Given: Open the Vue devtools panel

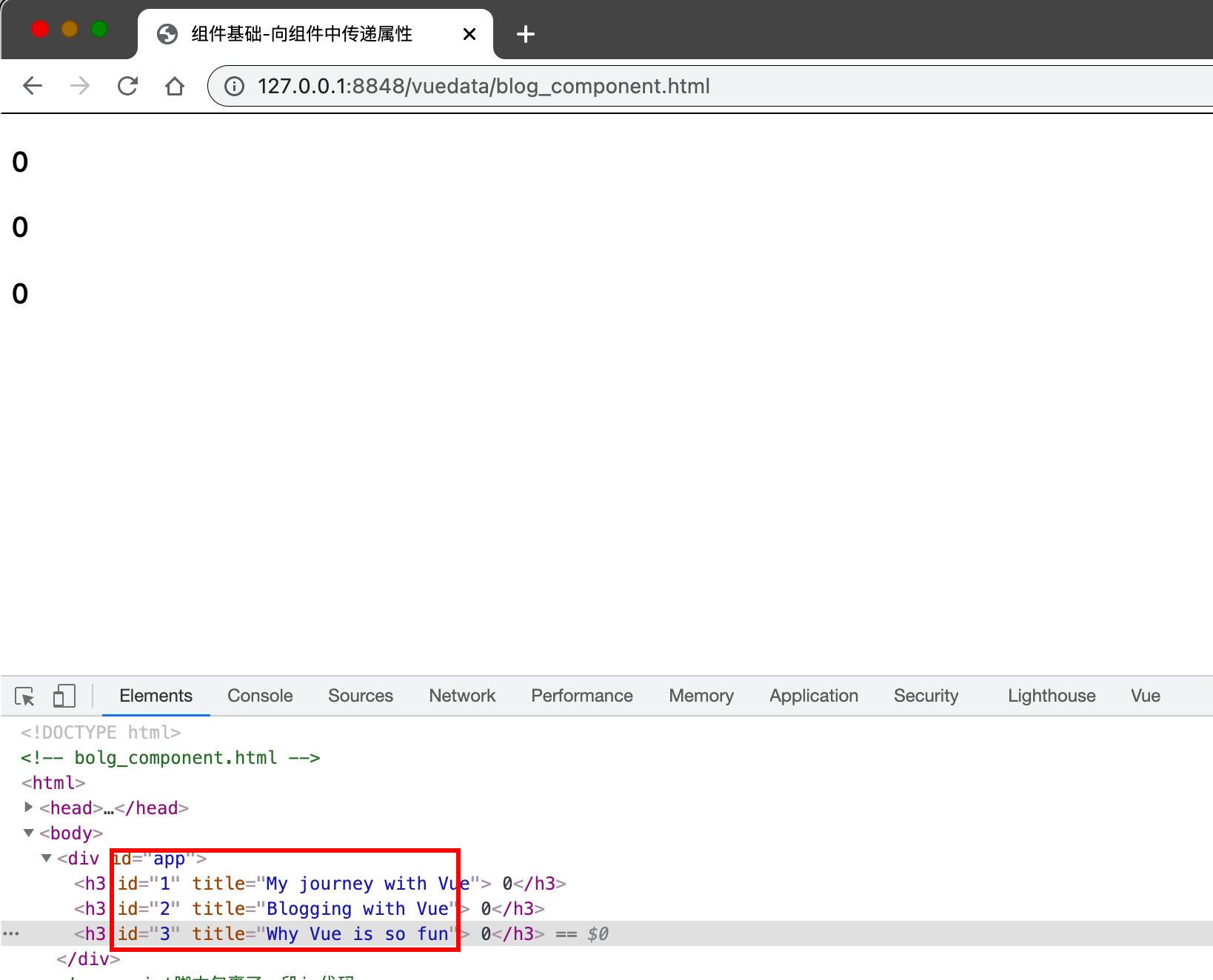Looking at the screenshot, I should click(1145, 696).
